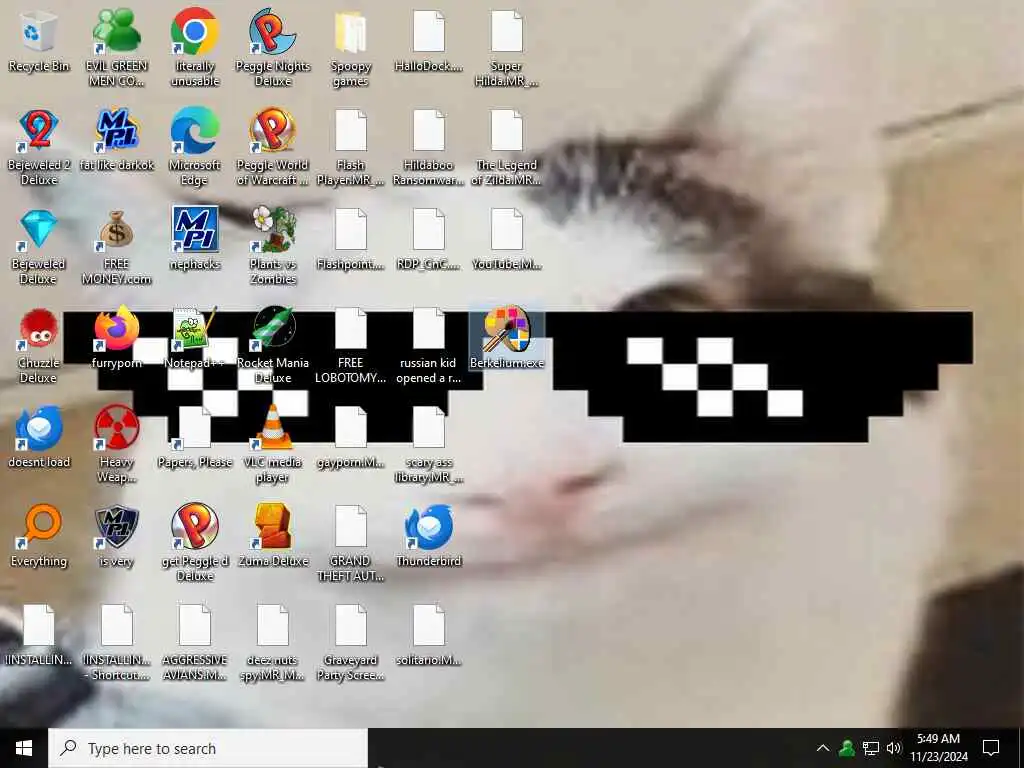This screenshot has width=1024, height=768.
Task: Select the scary ass library.MR_... file
Action: click(428, 445)
